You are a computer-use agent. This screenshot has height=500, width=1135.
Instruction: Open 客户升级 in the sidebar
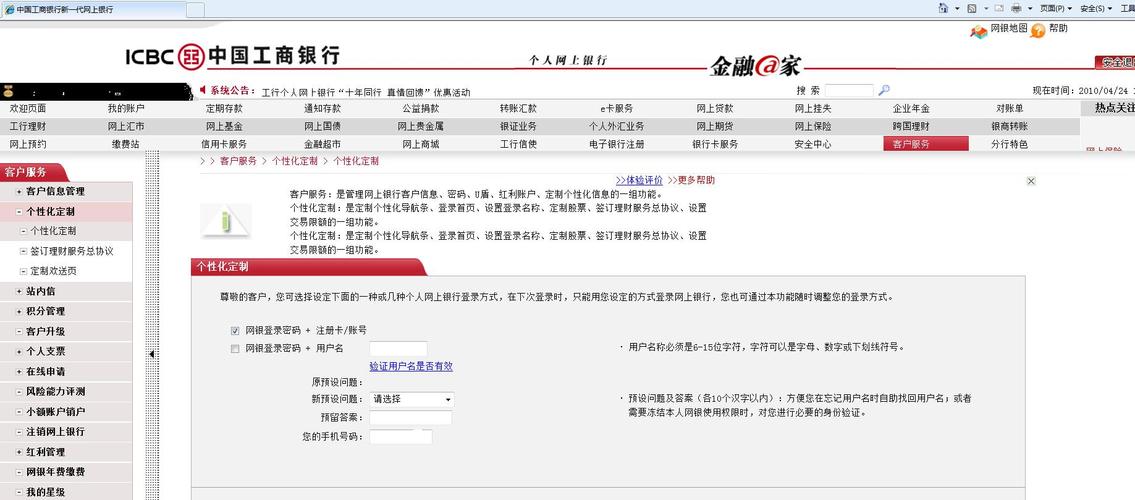click(x=45, y=331)
